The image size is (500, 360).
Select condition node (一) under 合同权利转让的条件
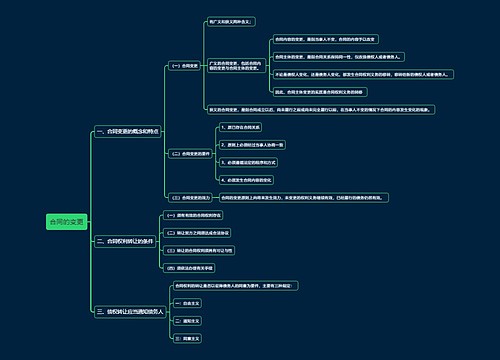click(x=193, y=215)
